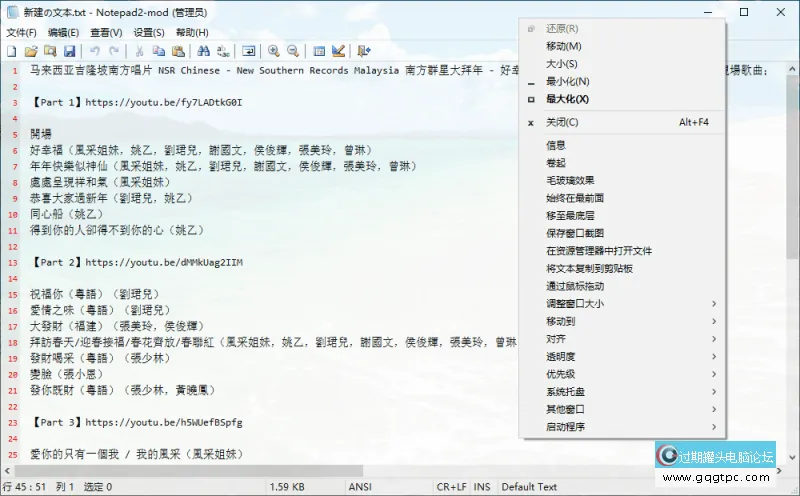This screenshot has width=800, height=496.
Task: Click the h5WUefBSpfg YouTube URL on line 23
Action: click(x=164, y=423)
